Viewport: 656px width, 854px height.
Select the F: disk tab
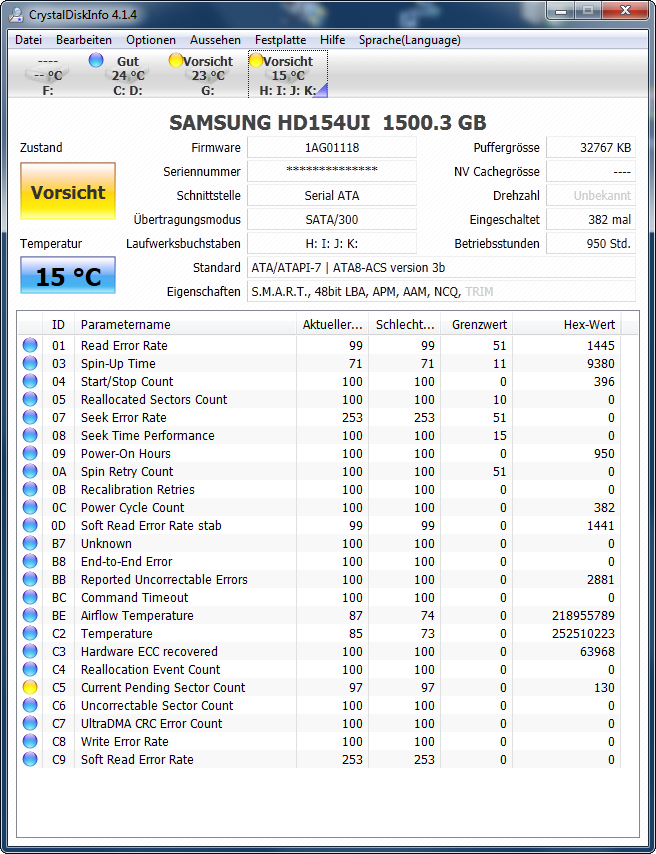(48, 76)
